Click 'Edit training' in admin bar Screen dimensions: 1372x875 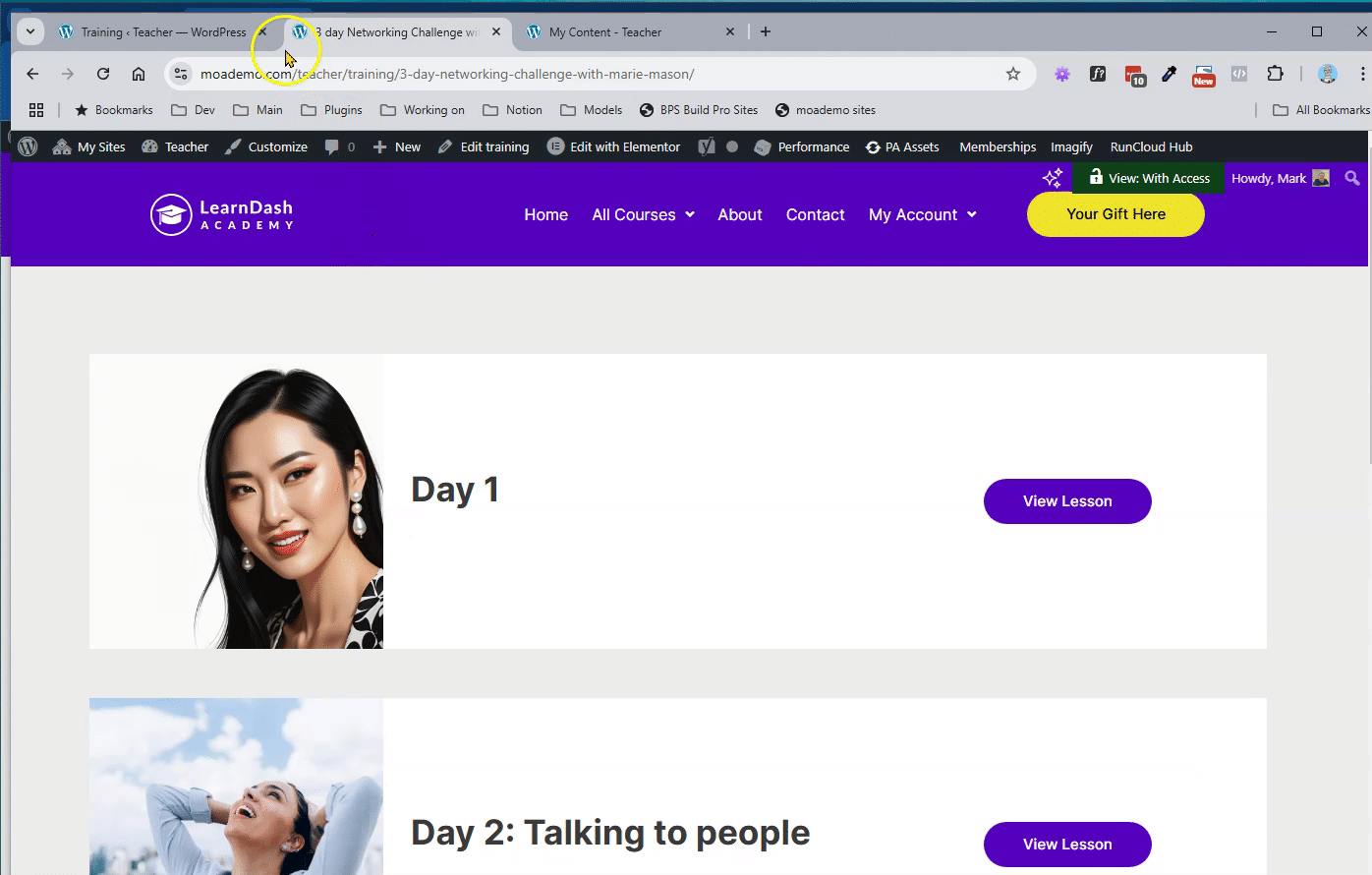484,146
